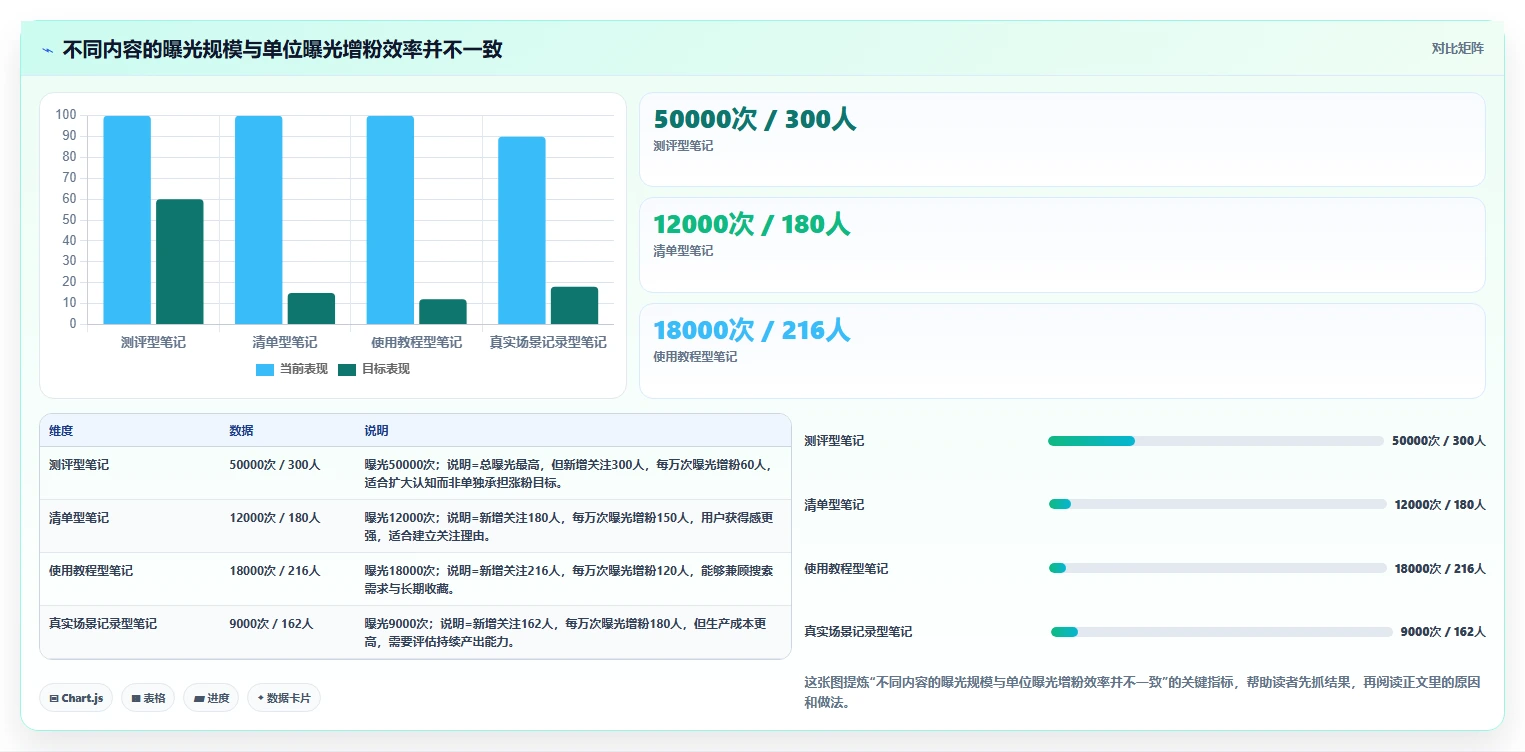Toggle the 当前表现 legend item
The height and width of the screenshot is (752, 1525).
[x=292, y=369]
